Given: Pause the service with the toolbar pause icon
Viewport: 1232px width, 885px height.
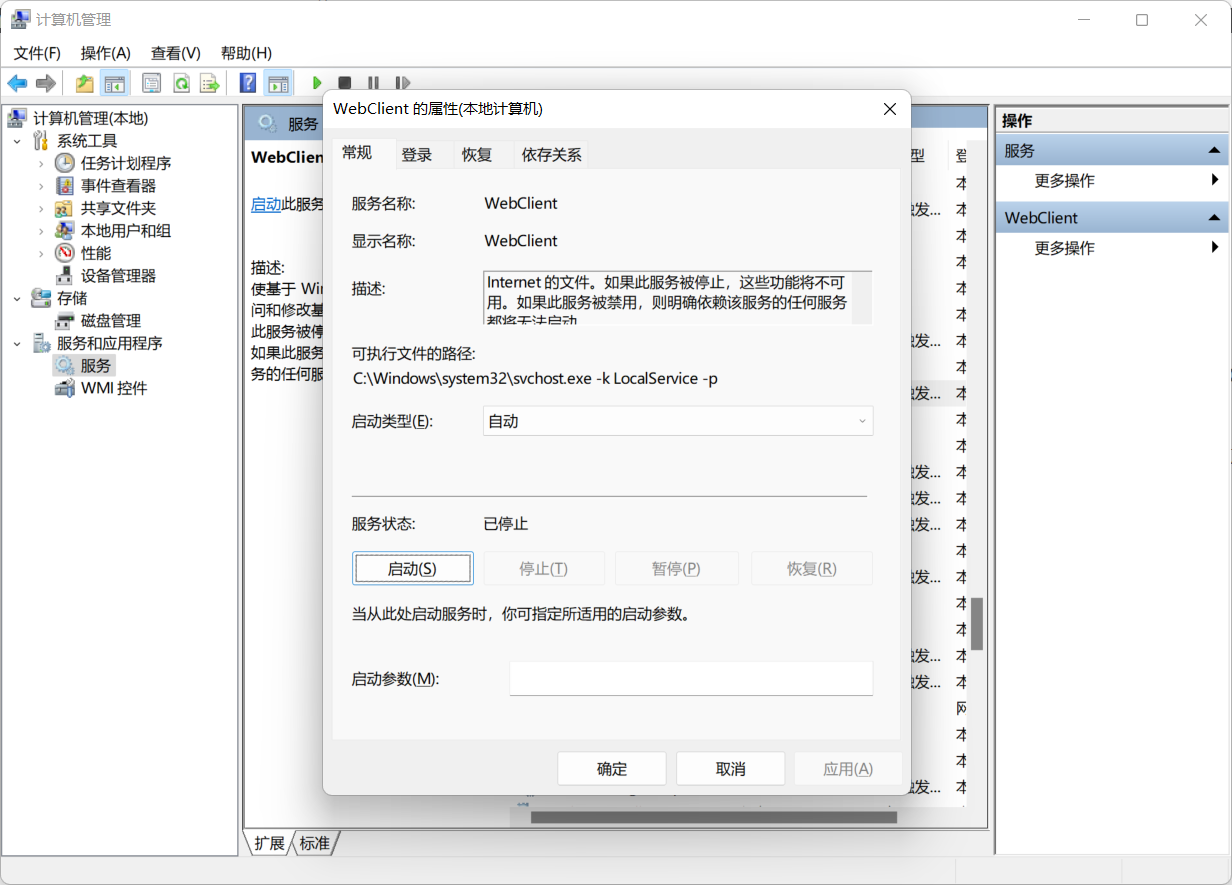Looking at the screenshot, I should (373, 83).
